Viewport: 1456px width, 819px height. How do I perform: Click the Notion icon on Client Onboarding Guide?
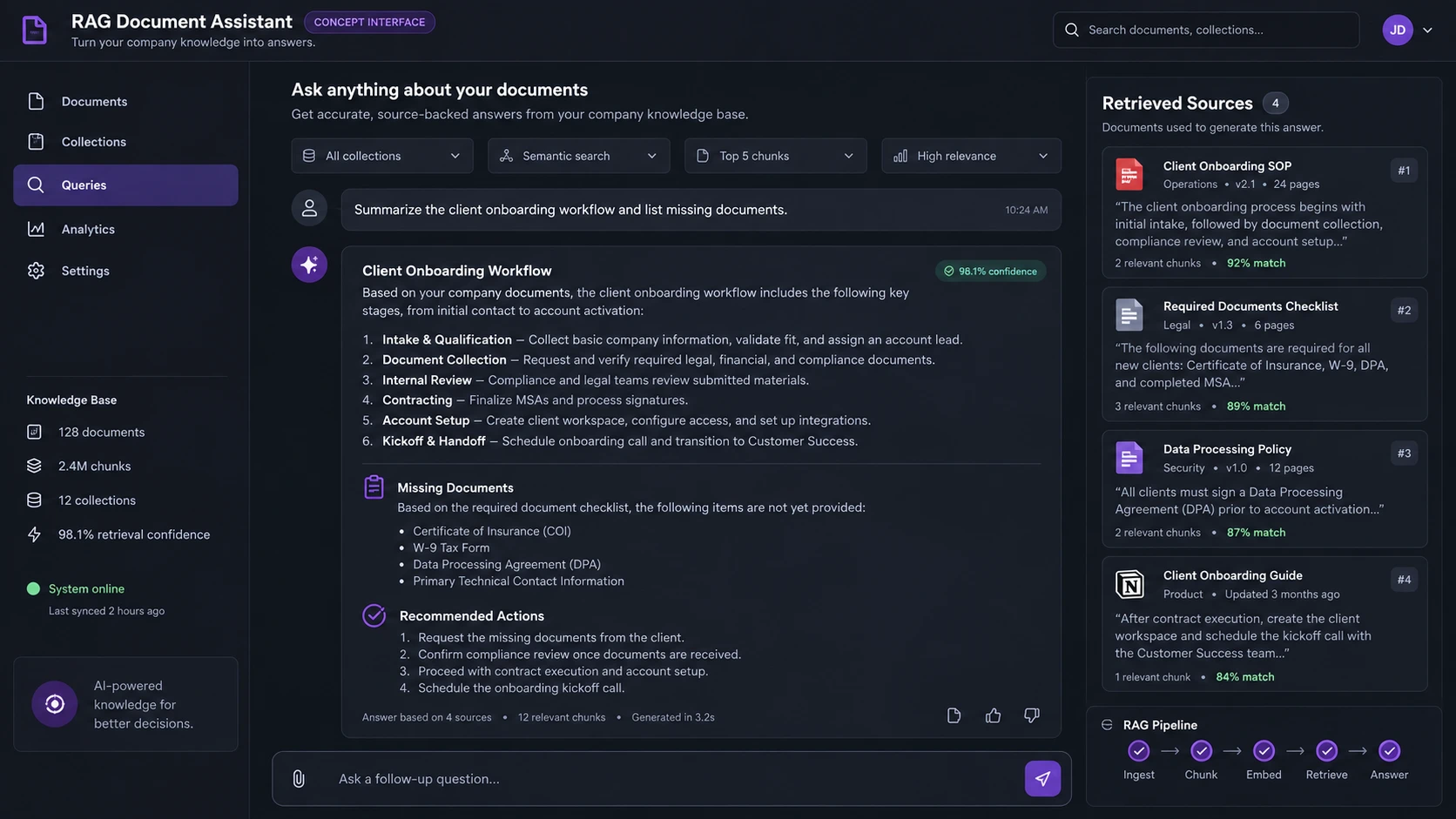click(x=1129, y=584)
